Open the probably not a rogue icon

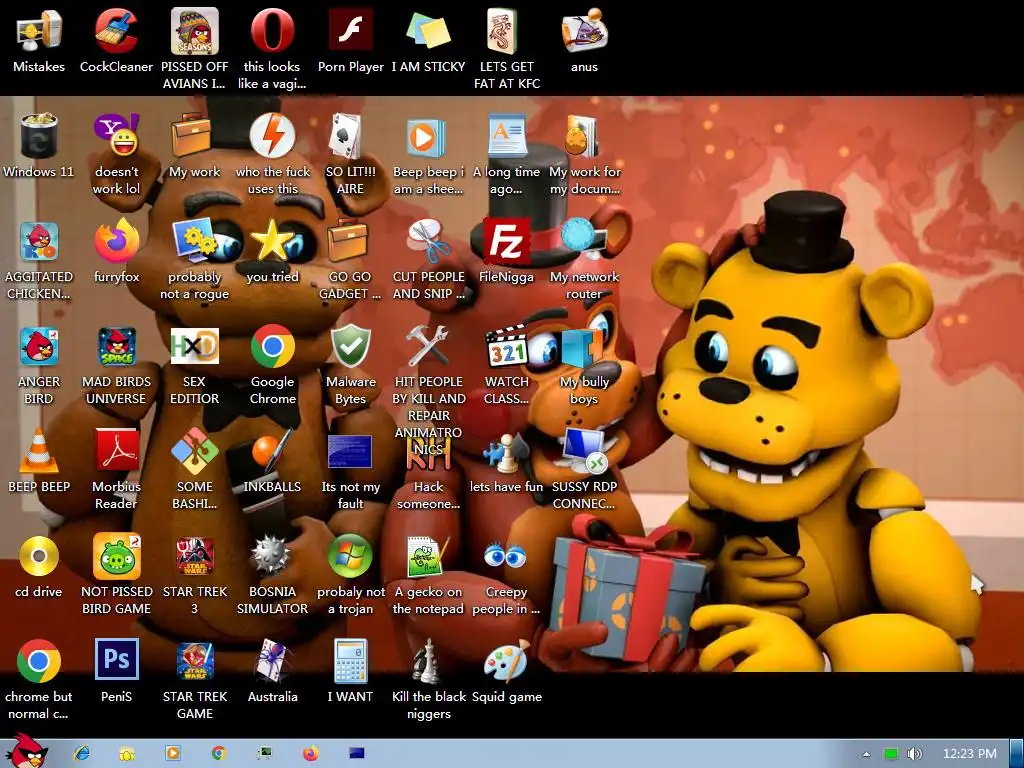point(195,240)
